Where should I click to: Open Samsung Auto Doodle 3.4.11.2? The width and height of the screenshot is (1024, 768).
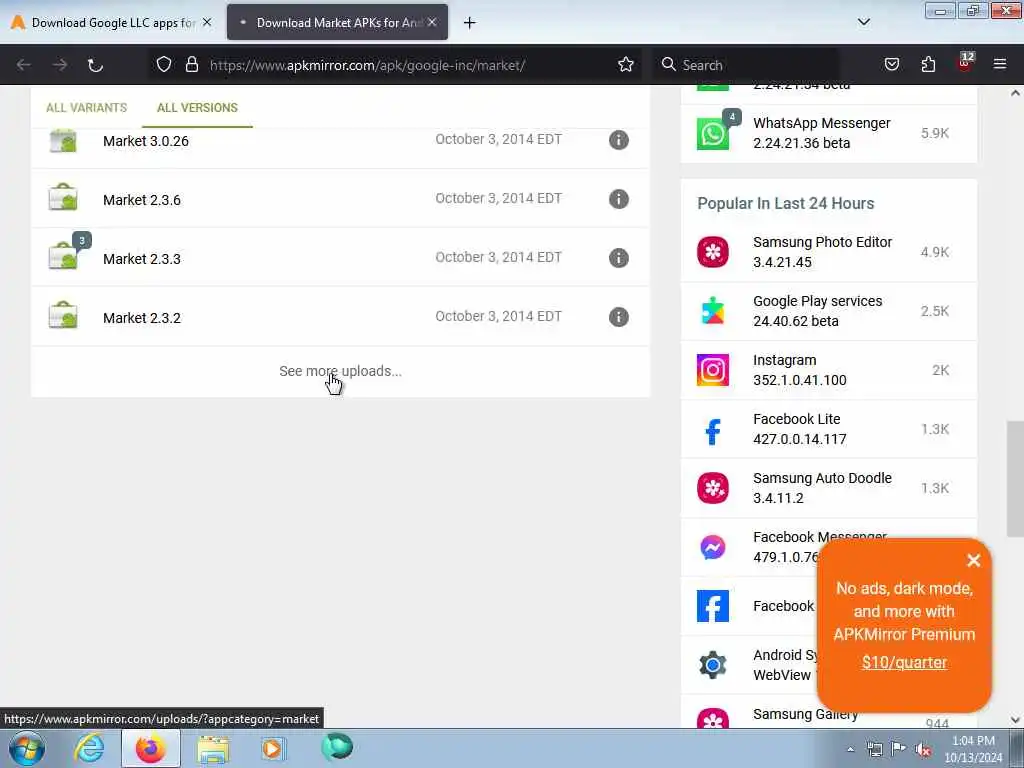(x=822, y=488)
